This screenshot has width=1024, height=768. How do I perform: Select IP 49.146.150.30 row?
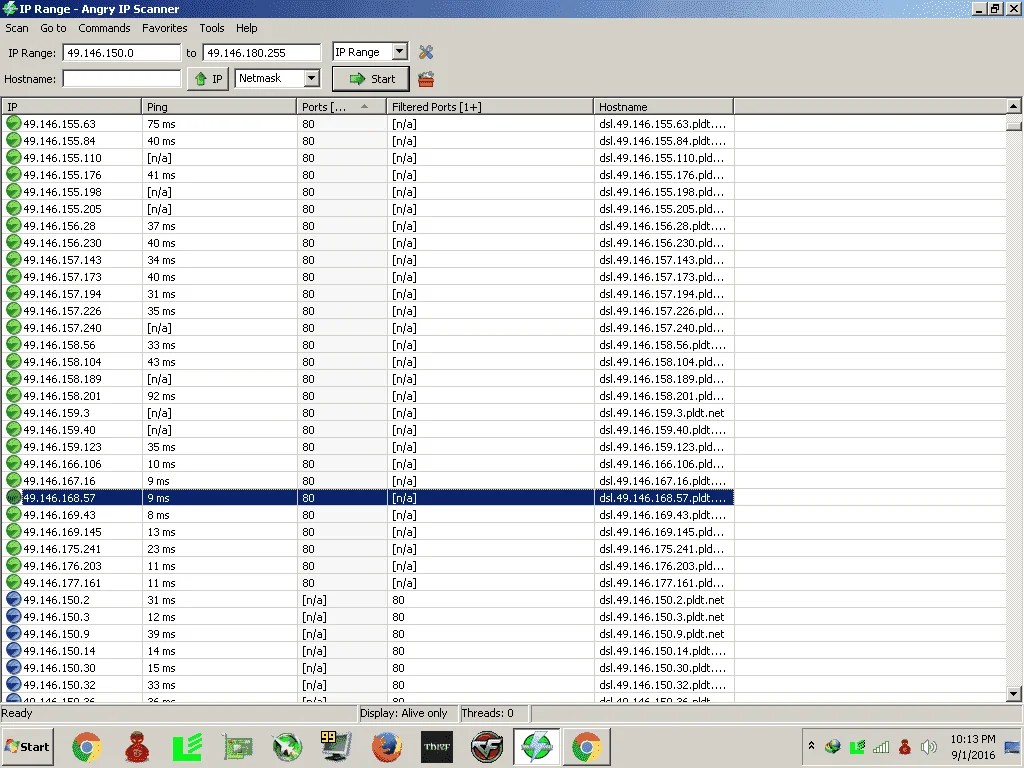click(x=368, y=667)
